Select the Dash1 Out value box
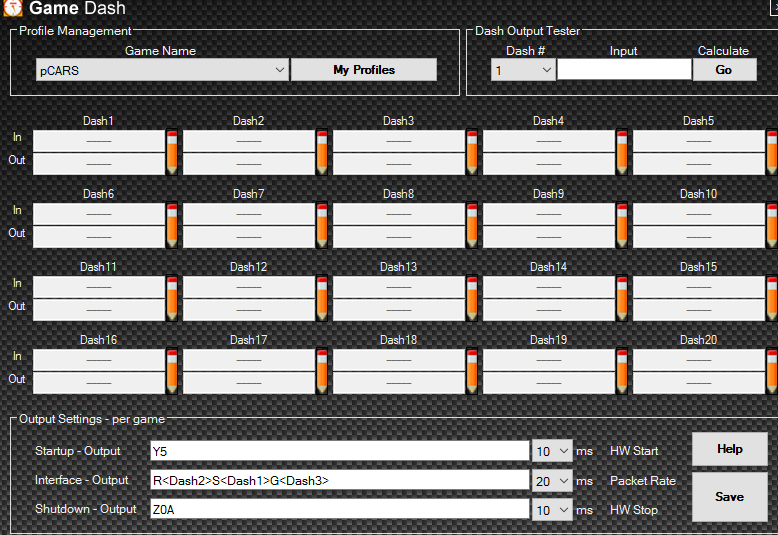 tap(99, 164)
